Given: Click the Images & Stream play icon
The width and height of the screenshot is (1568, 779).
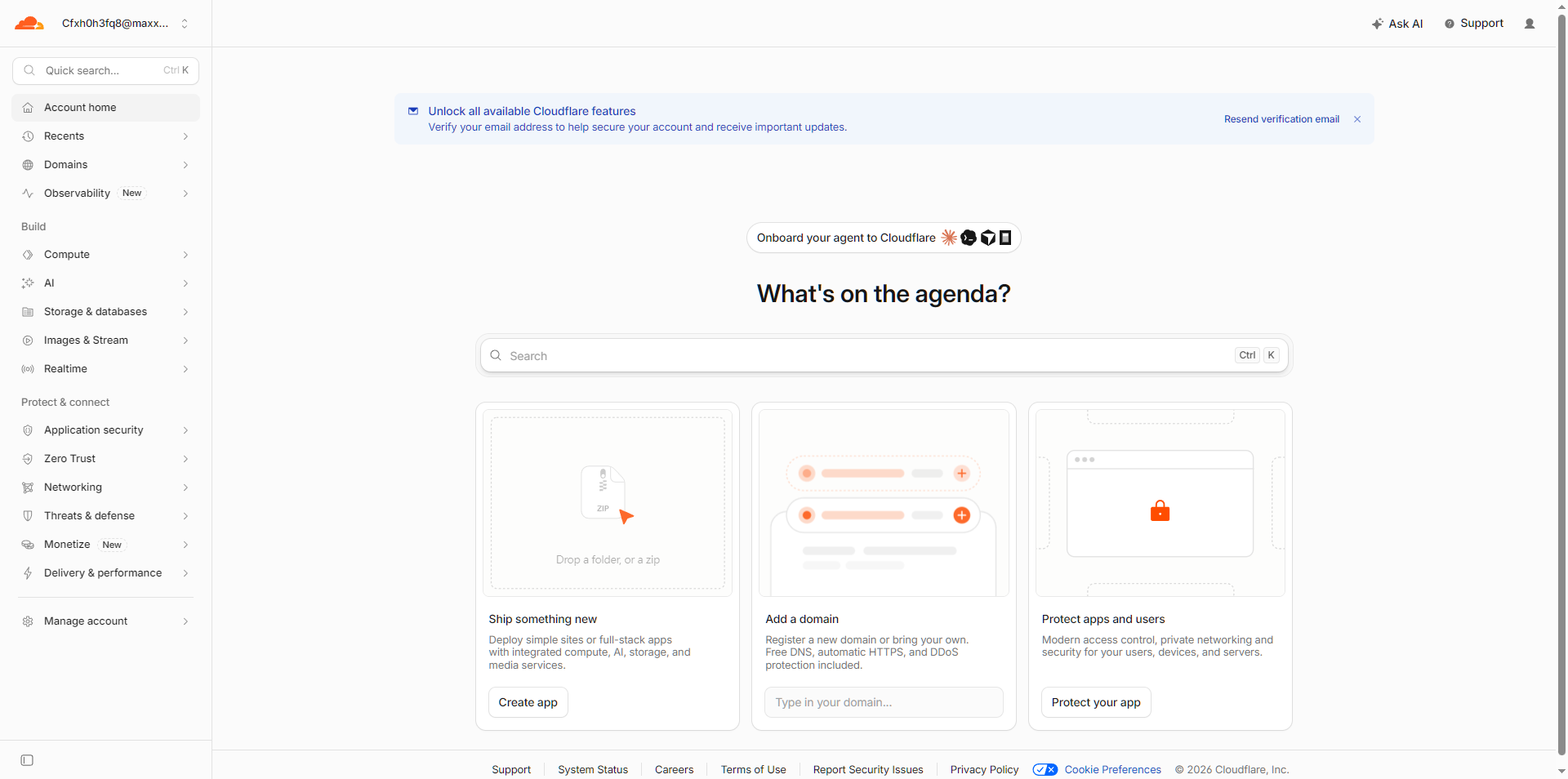Looking at the screenshot, I should [28, 341].
